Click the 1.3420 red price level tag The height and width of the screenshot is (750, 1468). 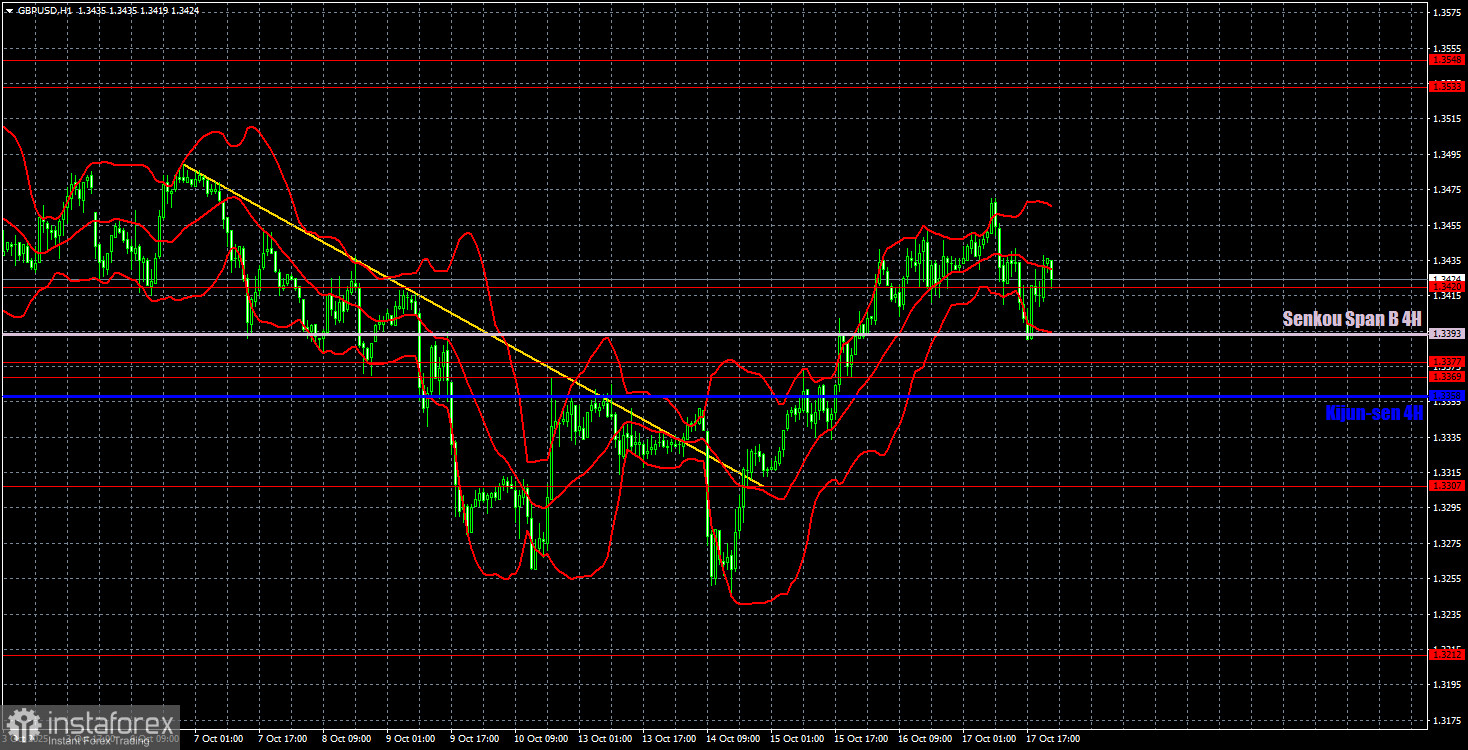point(1447,287)
